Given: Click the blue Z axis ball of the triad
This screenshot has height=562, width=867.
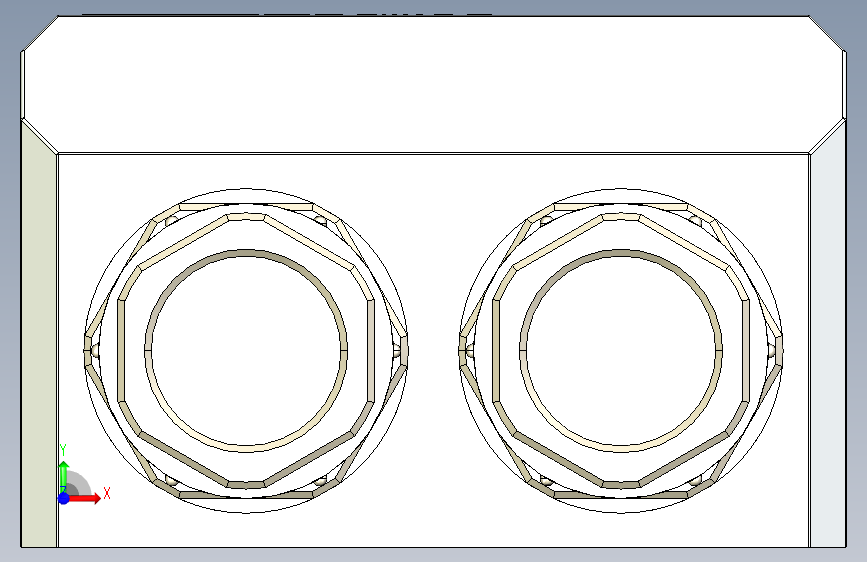Looking at the screenshot, I should 64,498.
